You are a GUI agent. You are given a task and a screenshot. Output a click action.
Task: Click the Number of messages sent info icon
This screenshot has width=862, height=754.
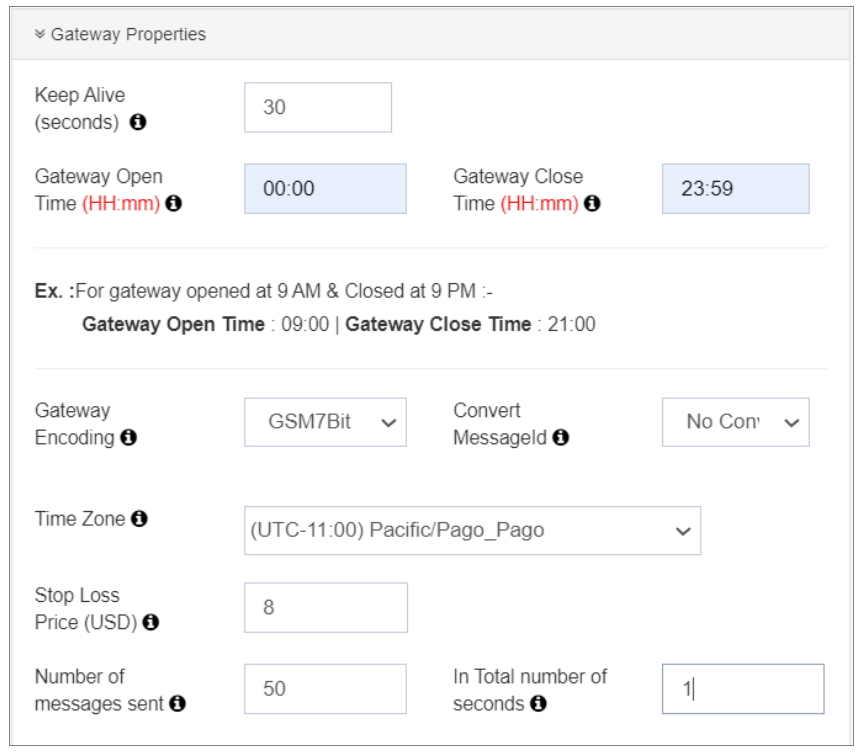177,704
